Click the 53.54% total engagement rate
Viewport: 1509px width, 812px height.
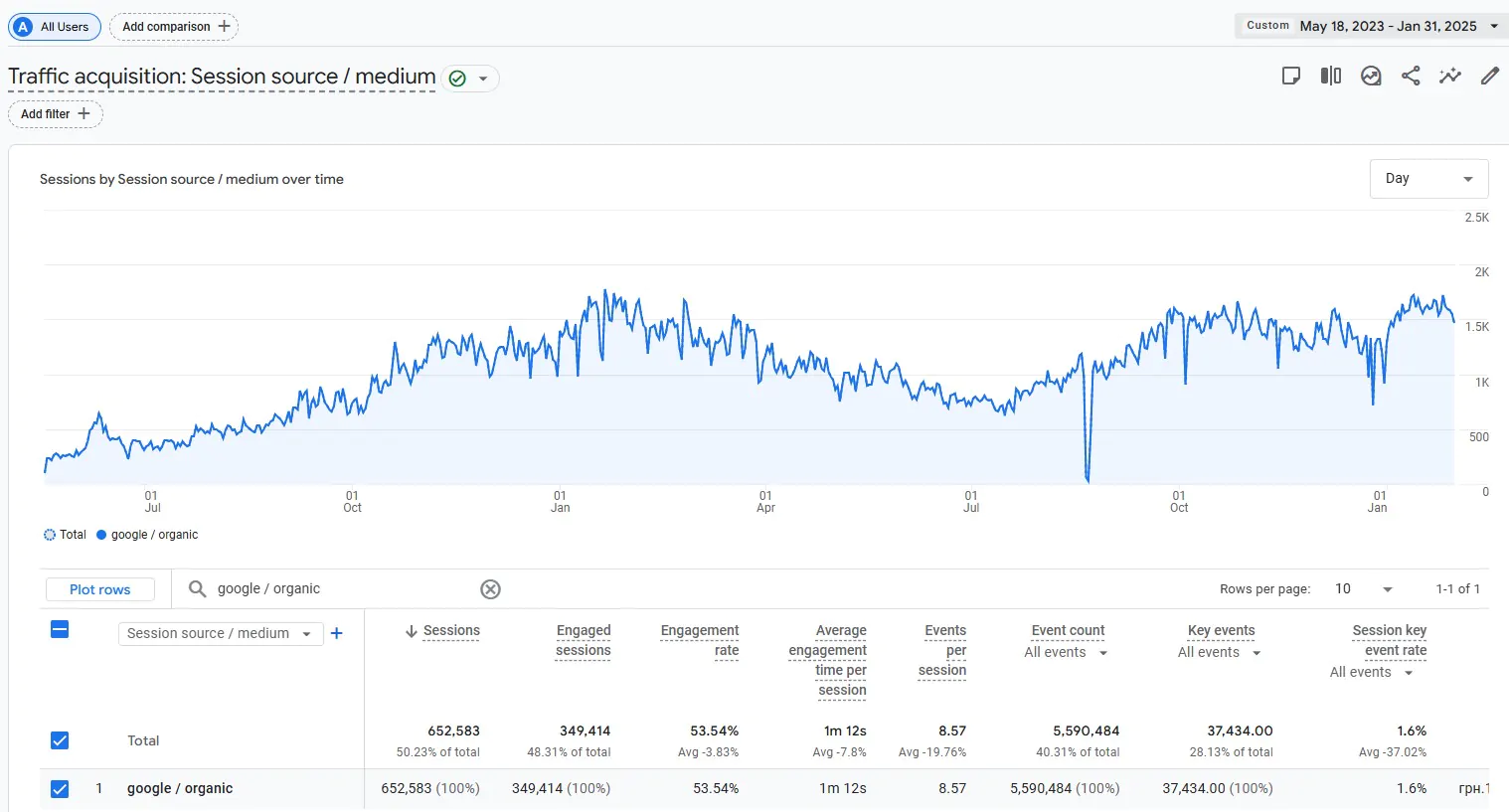pos(715,731)
